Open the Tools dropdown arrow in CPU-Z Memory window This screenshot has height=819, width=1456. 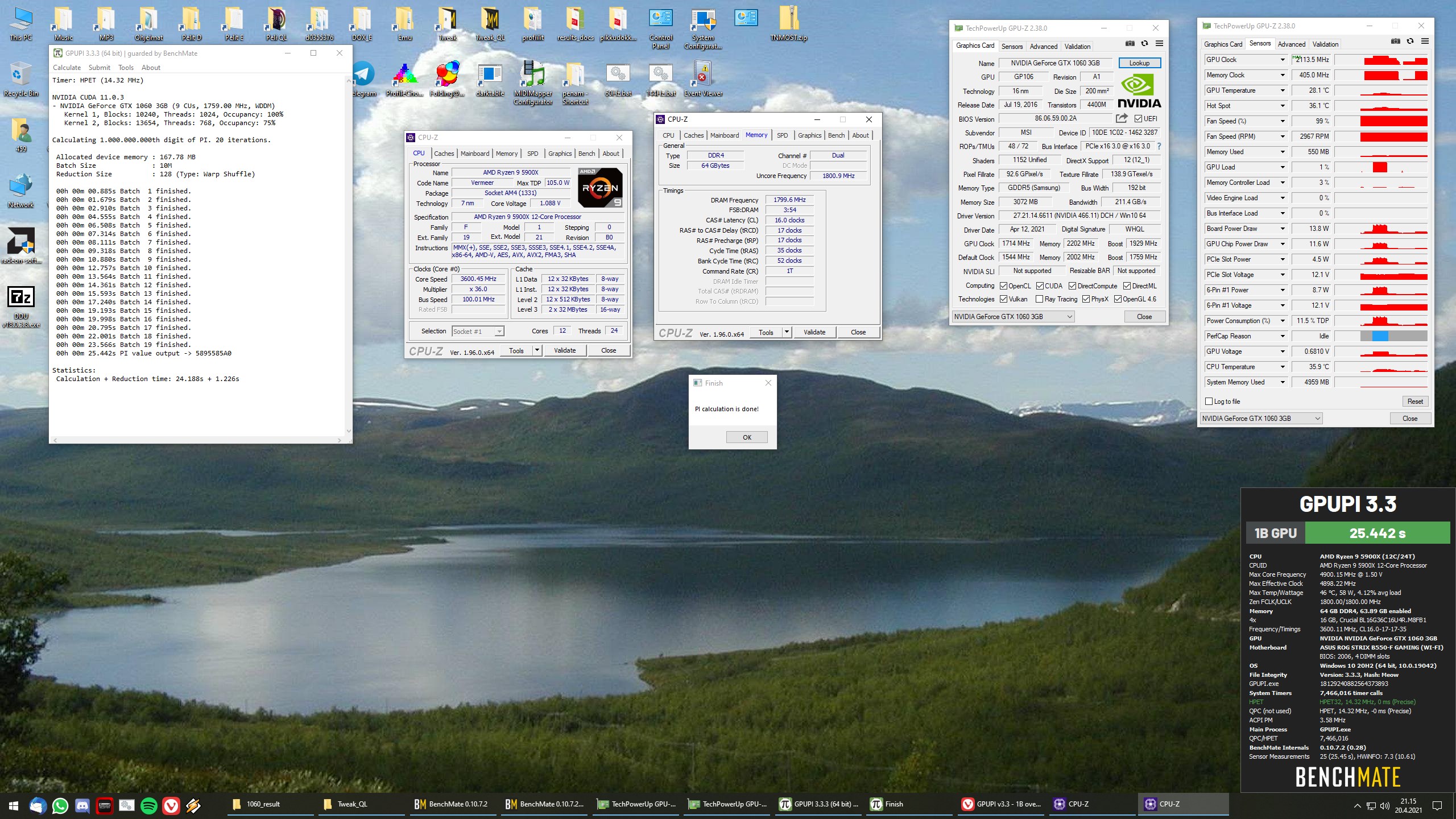[x=787, y=332]
